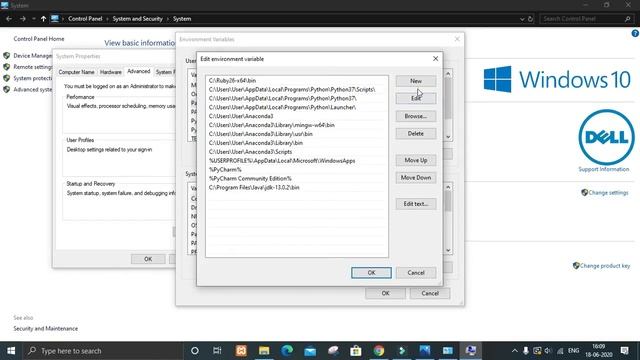Click the Edit text... button
Screen dimensions: 640x360
click(x=416, y=204)
